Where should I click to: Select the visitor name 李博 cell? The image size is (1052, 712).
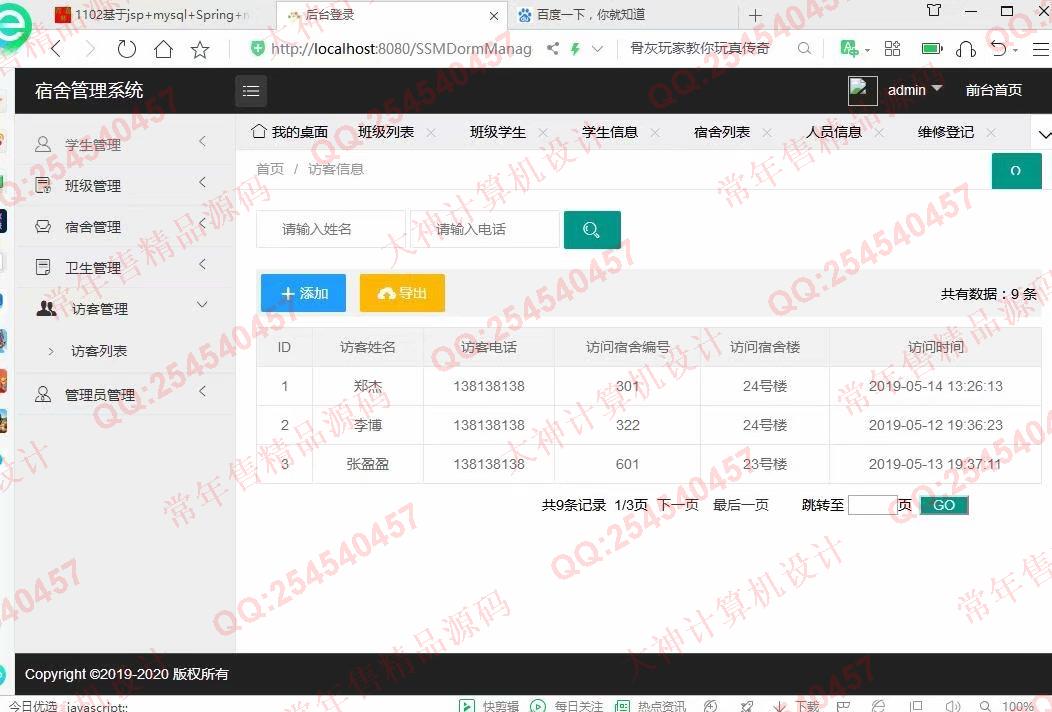[368, 425]
